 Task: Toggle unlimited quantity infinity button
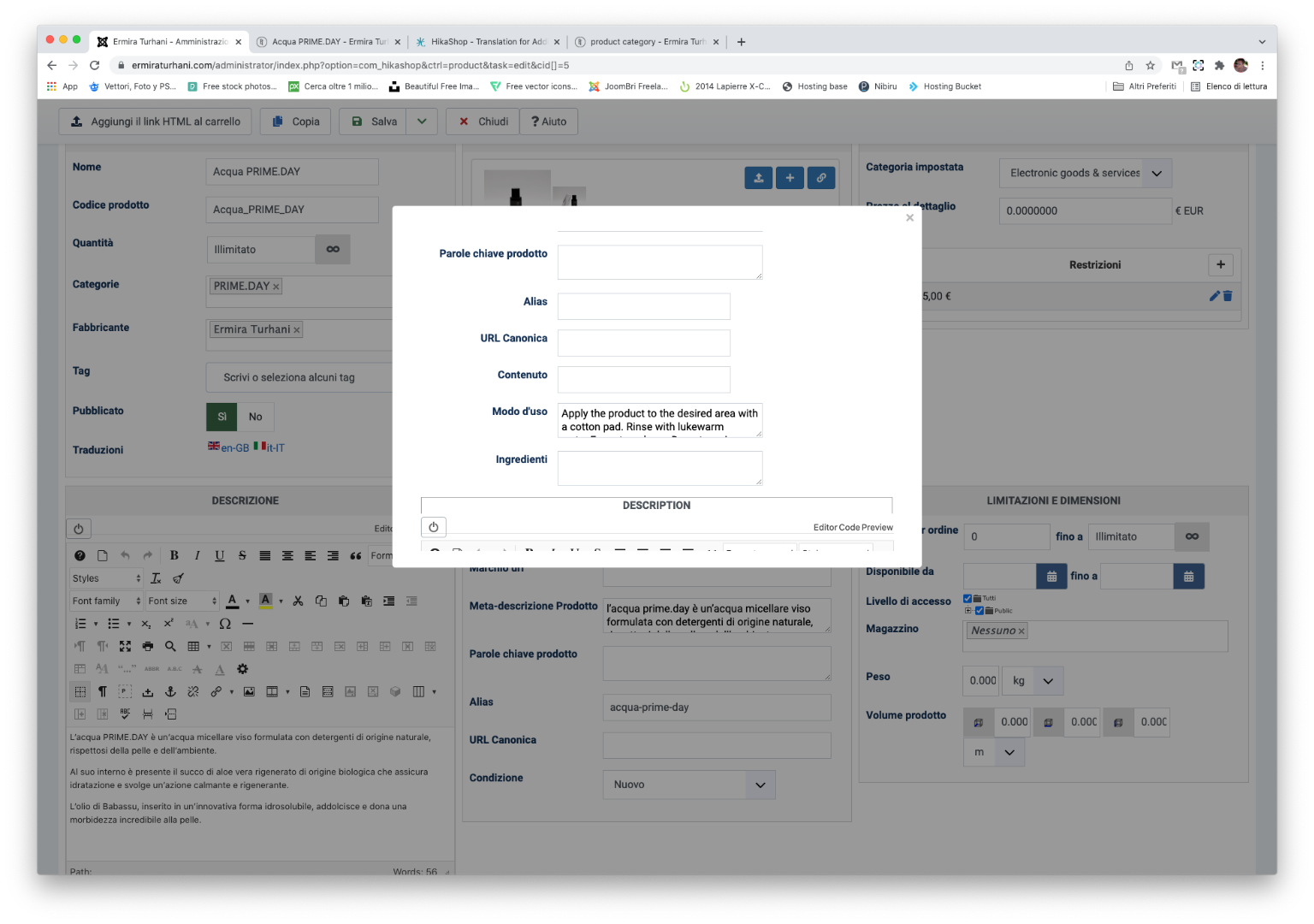333,249
